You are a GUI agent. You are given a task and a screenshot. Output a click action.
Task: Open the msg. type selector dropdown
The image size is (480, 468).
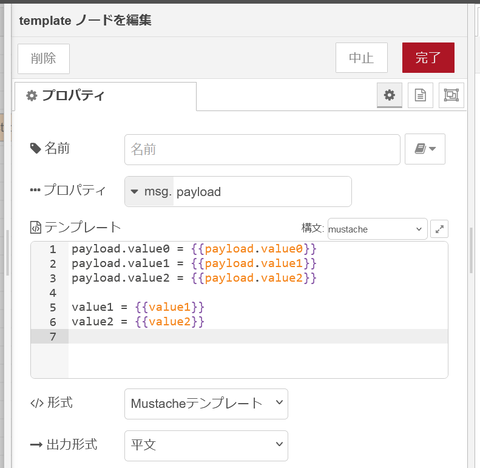[149, 192]
